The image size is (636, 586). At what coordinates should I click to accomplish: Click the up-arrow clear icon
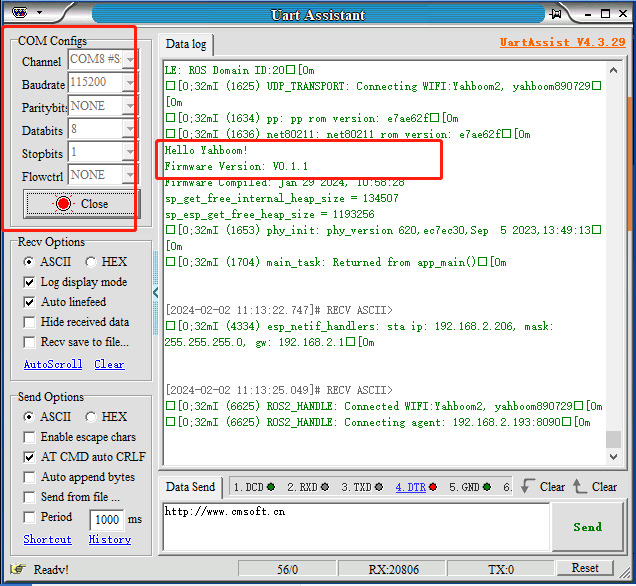click(x=579, y=486)
